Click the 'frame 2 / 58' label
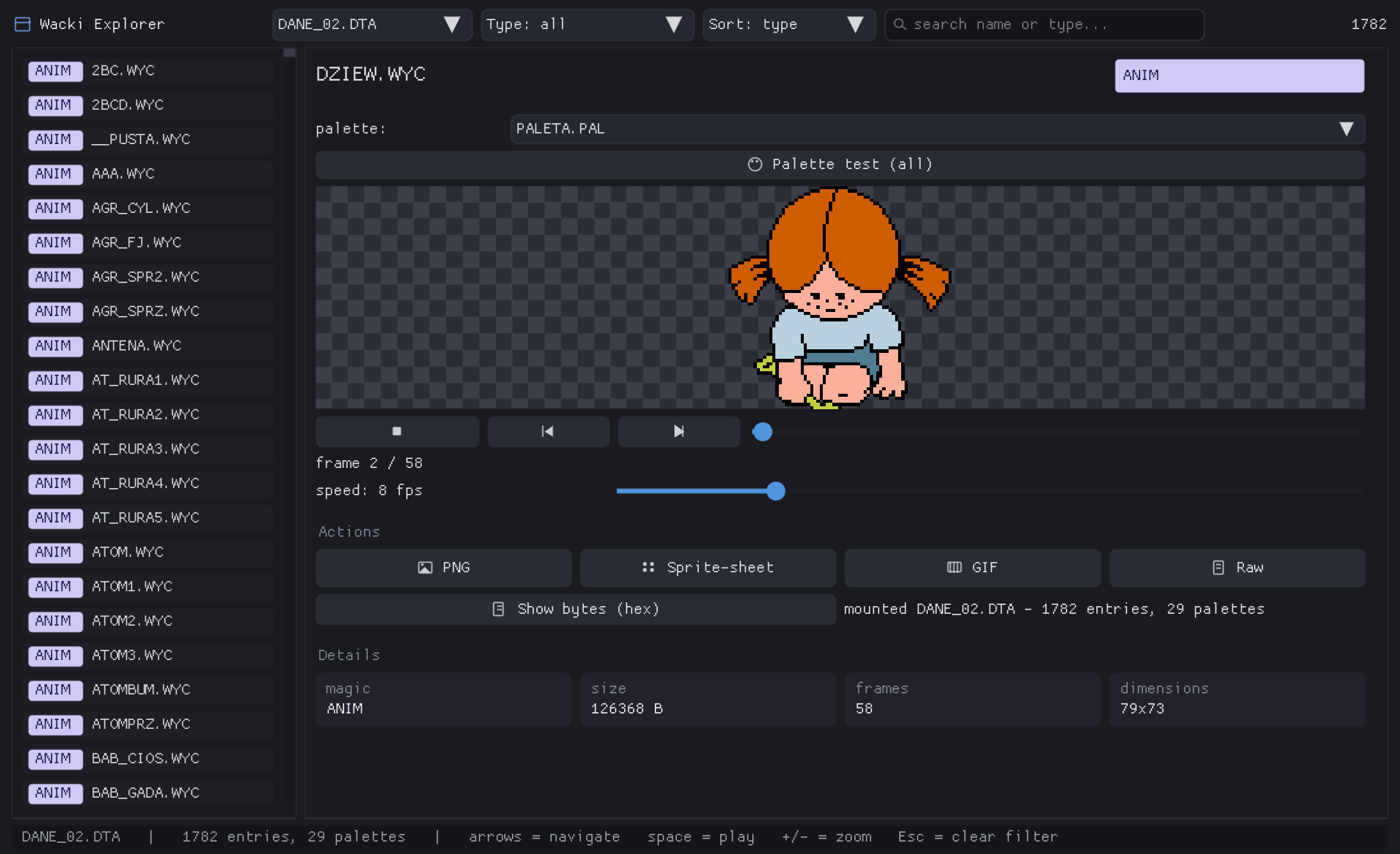Viewport: 1400px width, 854px height. point(369,463)
